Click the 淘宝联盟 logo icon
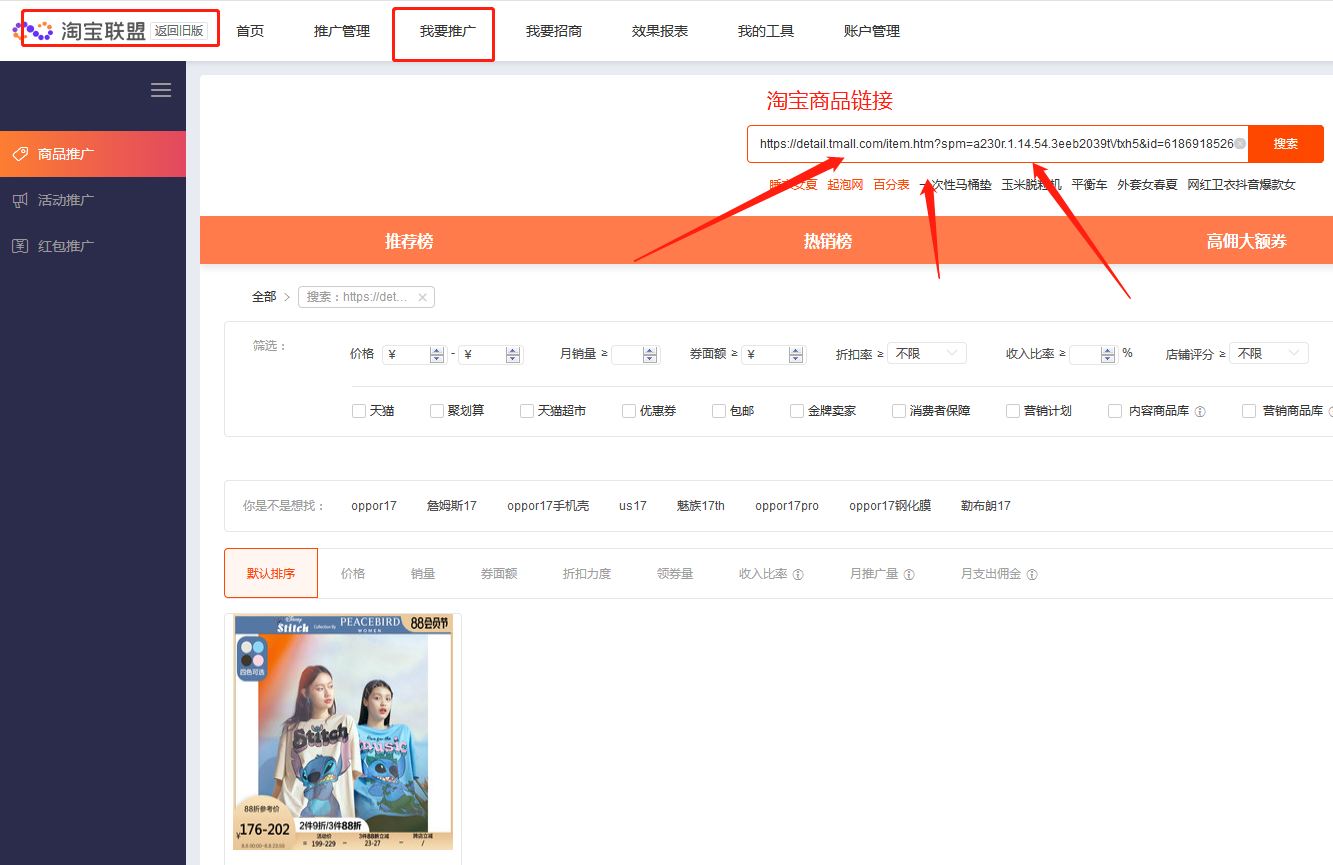 [x=33, y=29]
